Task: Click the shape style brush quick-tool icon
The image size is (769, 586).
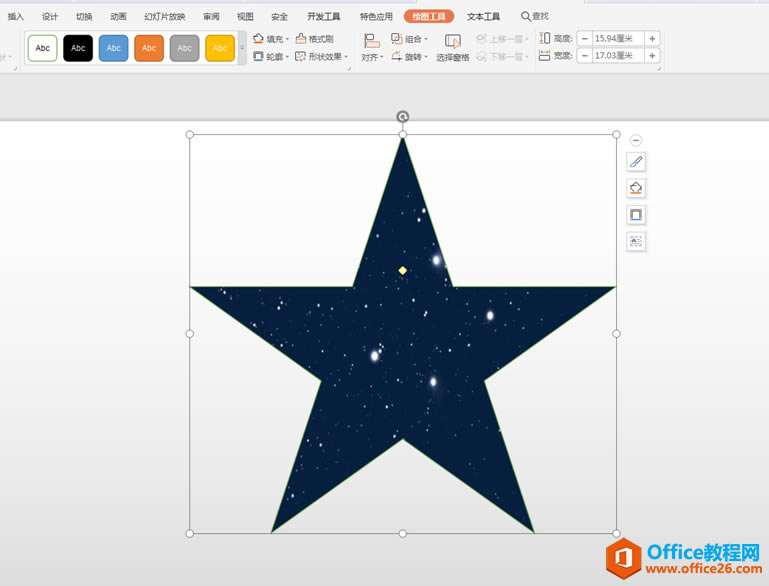Action: 636,162
